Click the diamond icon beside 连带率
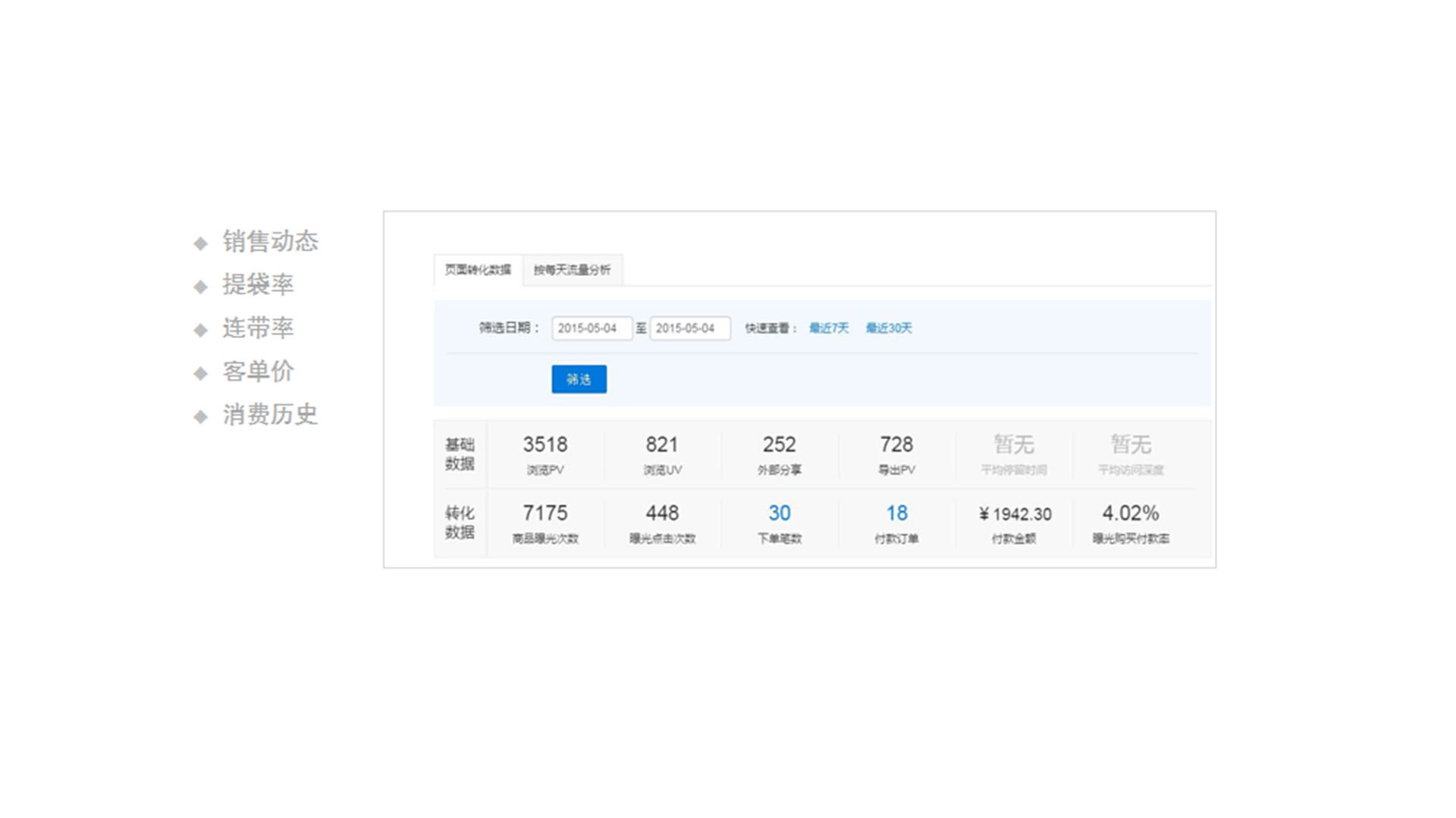Image resolution: width=1456 pixels, height=818 pixels. pyautogui.click(x=201, y=329)
